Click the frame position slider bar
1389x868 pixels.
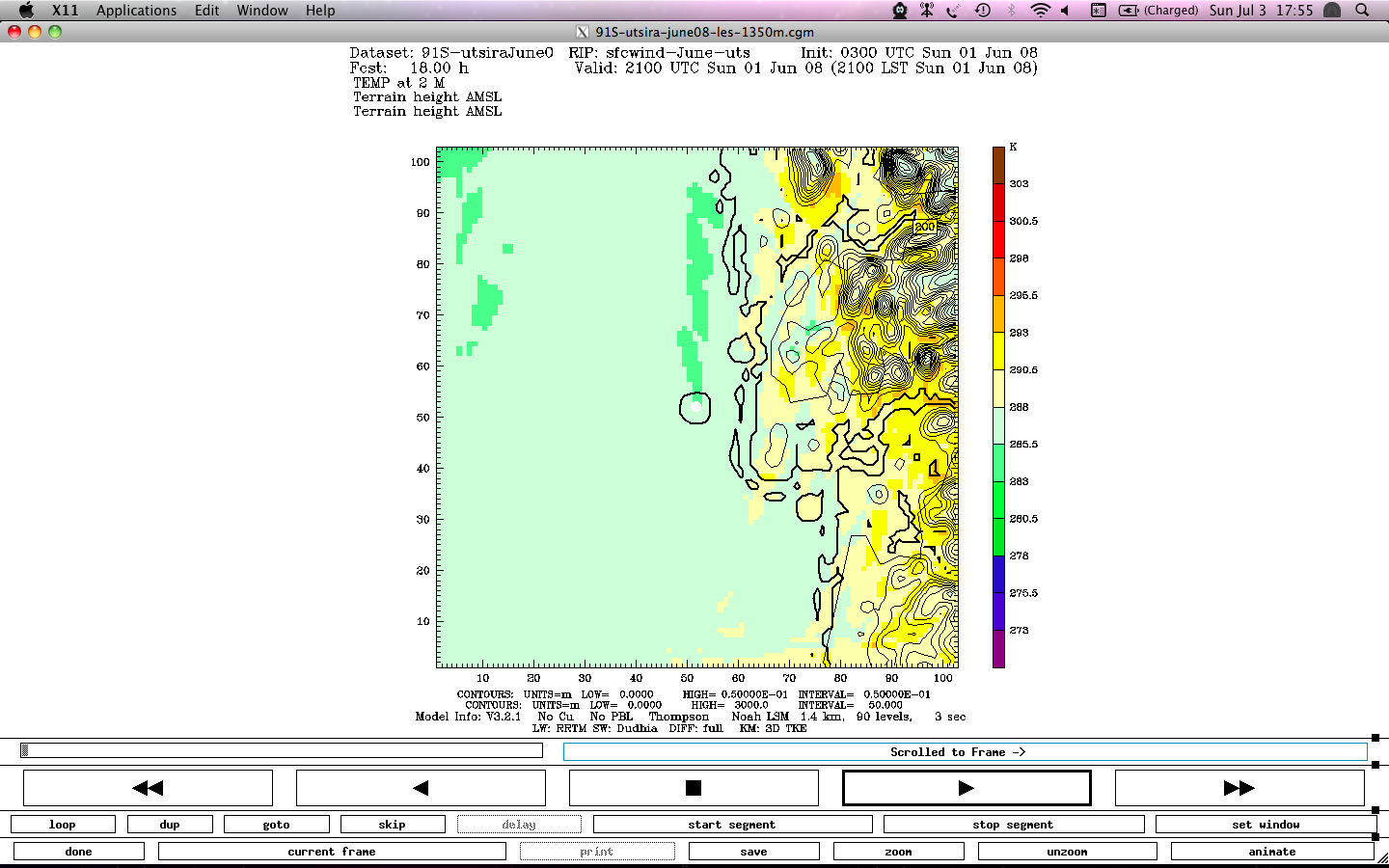click(x=281, y=750)
